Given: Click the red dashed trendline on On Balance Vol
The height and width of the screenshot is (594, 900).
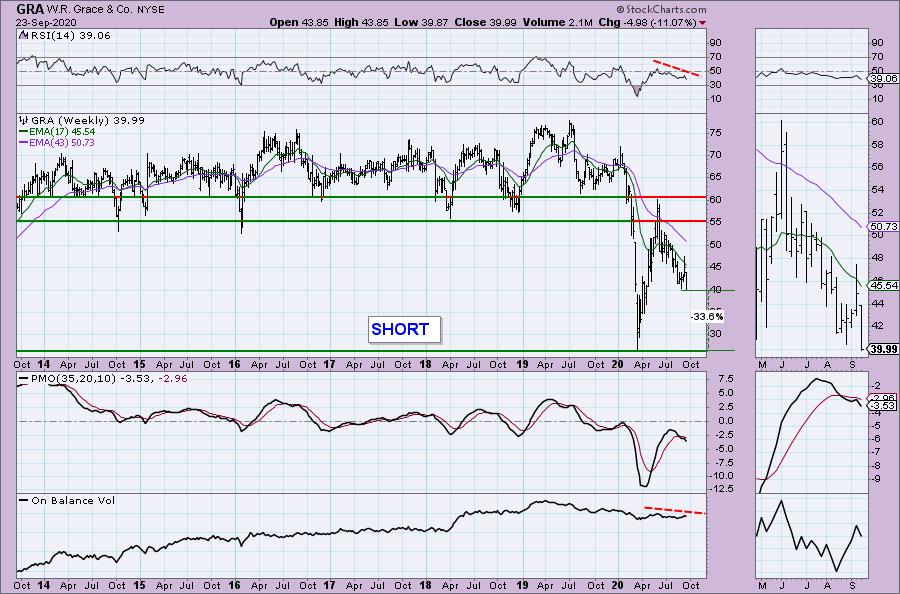Looking at the screenshot, I should [x=674, y=510].
